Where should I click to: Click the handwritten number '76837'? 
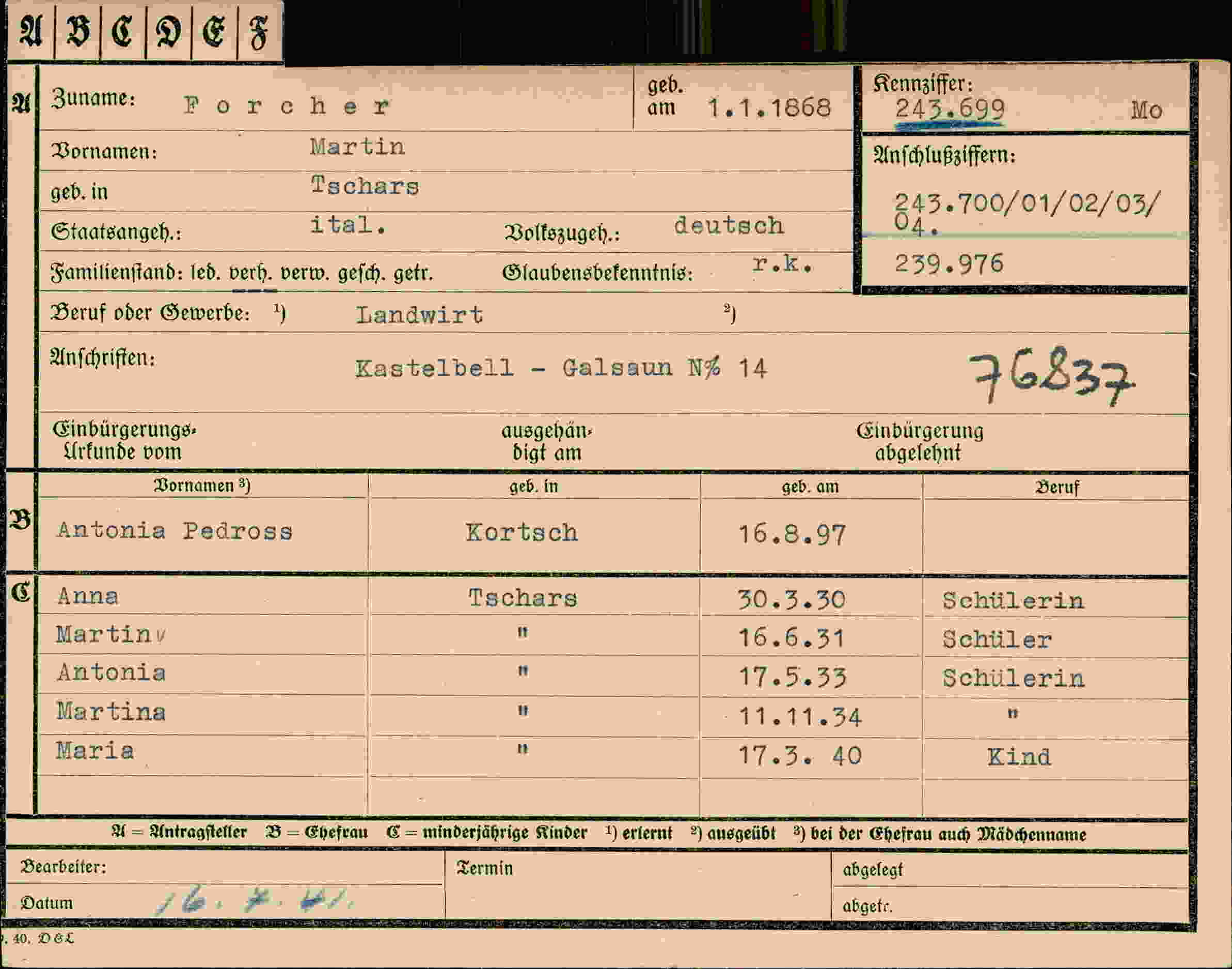pos(1052,376)
